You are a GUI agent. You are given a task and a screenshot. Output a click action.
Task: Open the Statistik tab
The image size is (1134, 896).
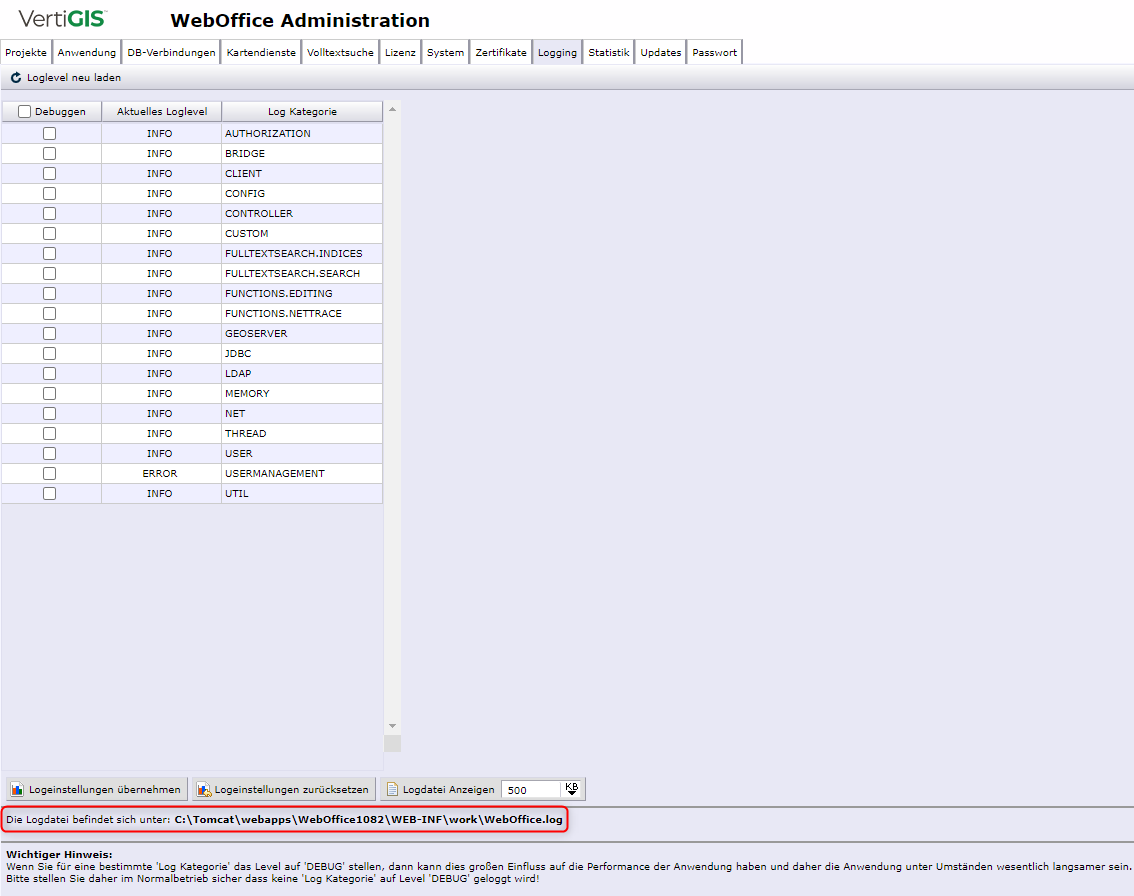pyautogui.click(x=609, y=52)
